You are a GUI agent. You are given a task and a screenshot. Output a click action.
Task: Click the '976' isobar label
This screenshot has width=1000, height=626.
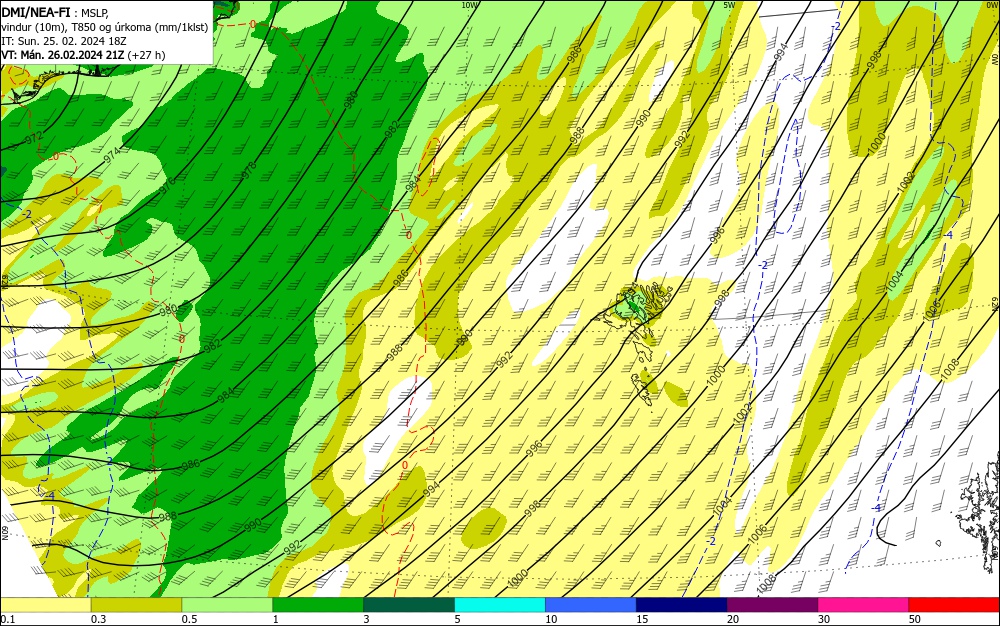[167, 186]
